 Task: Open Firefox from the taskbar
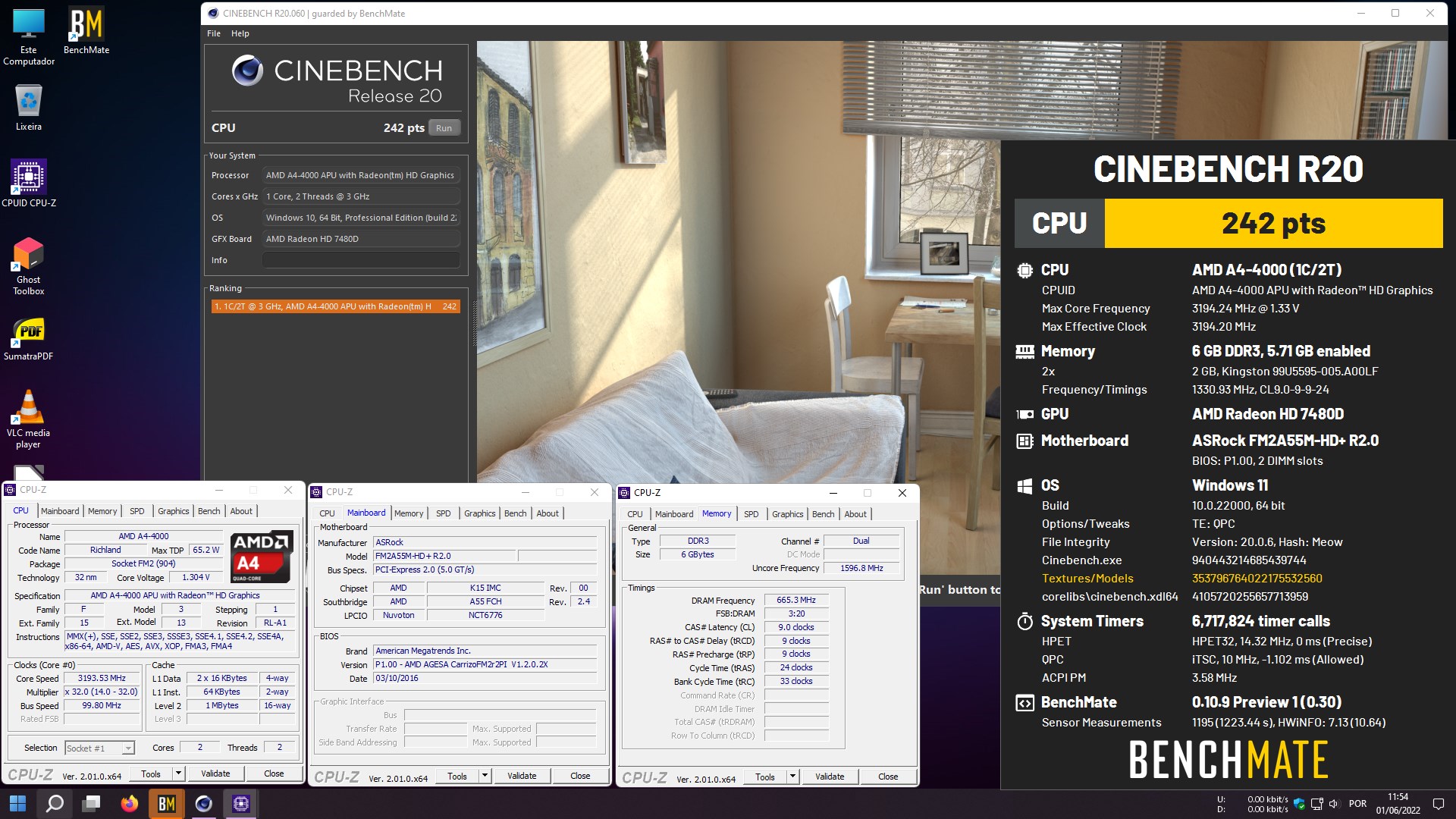(x=130, y=803)
